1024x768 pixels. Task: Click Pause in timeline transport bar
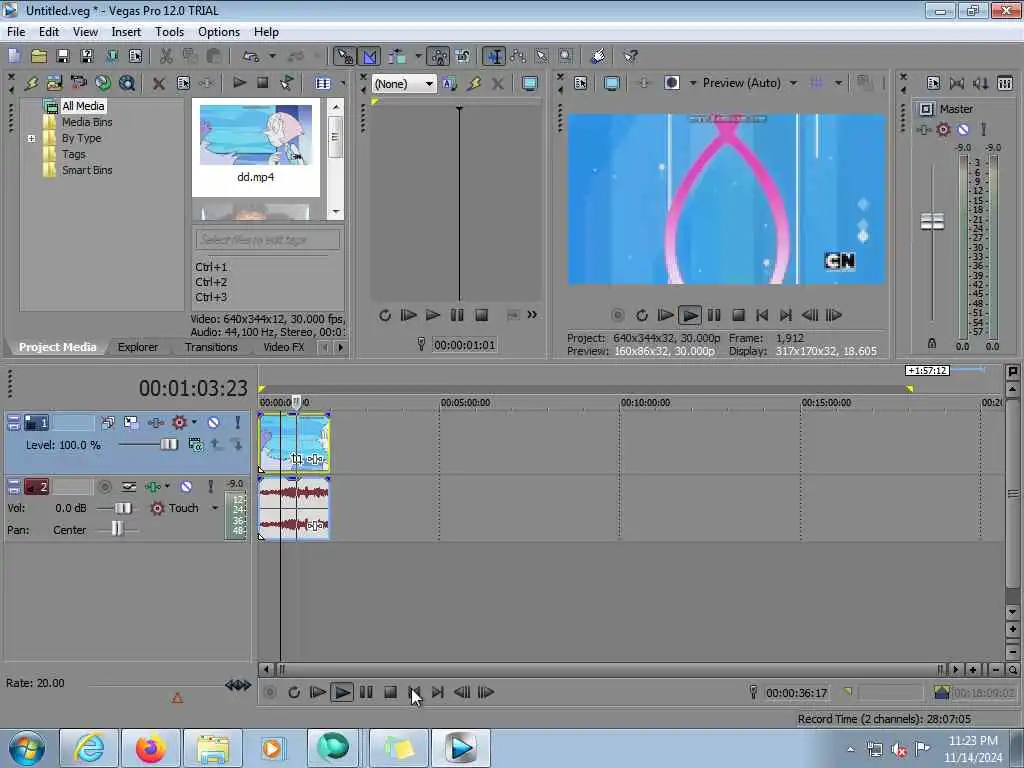(366, 692)
